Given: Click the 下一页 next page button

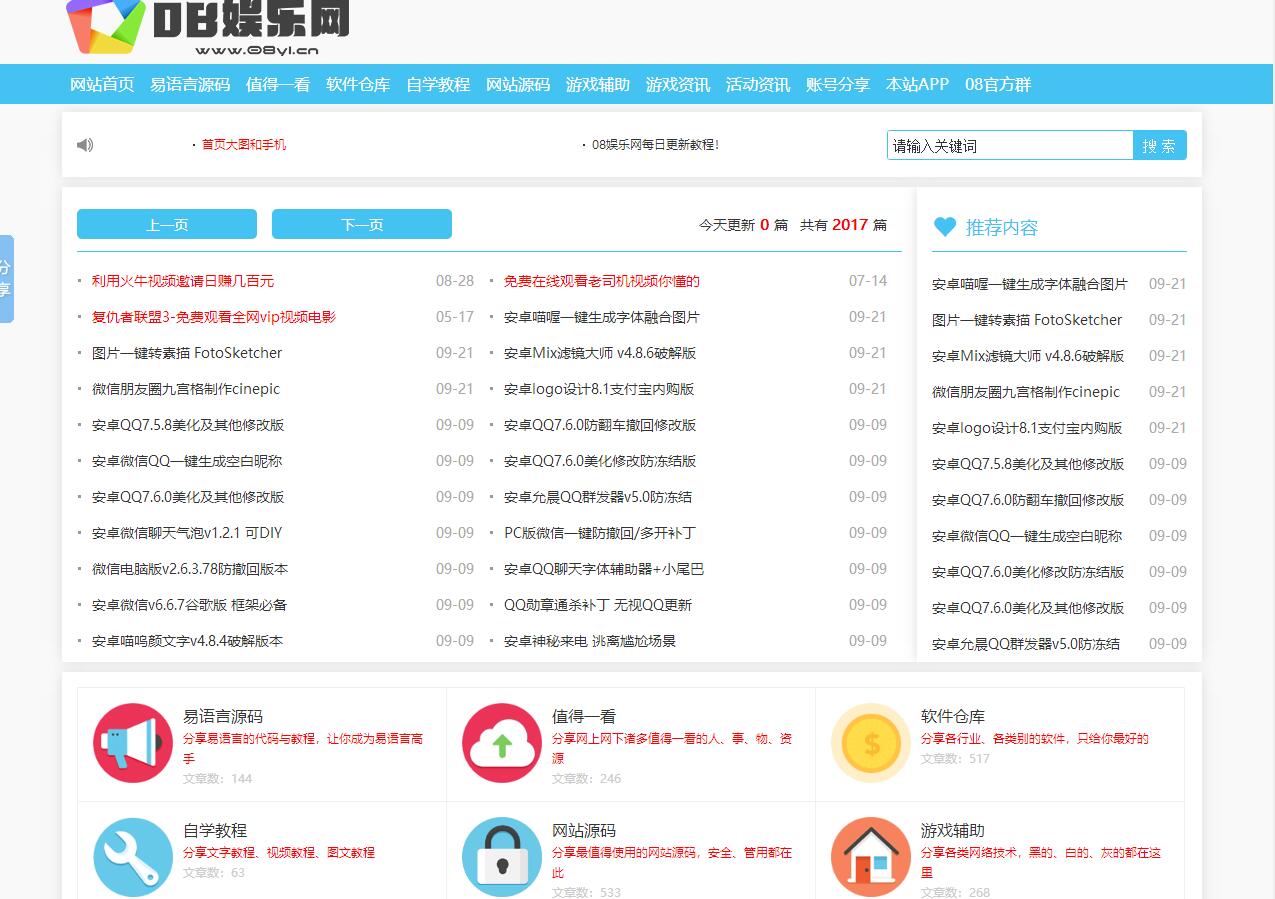Looking at the screenshot, I should point(361,224).
